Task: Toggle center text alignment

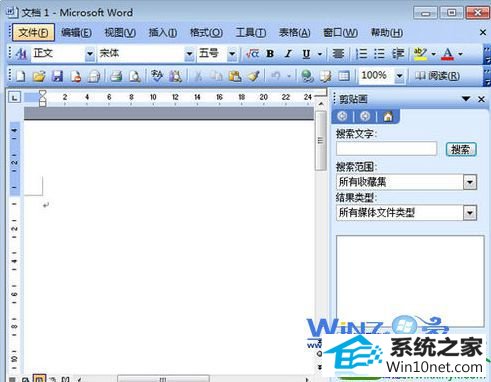Action: (x=338, y=54)
